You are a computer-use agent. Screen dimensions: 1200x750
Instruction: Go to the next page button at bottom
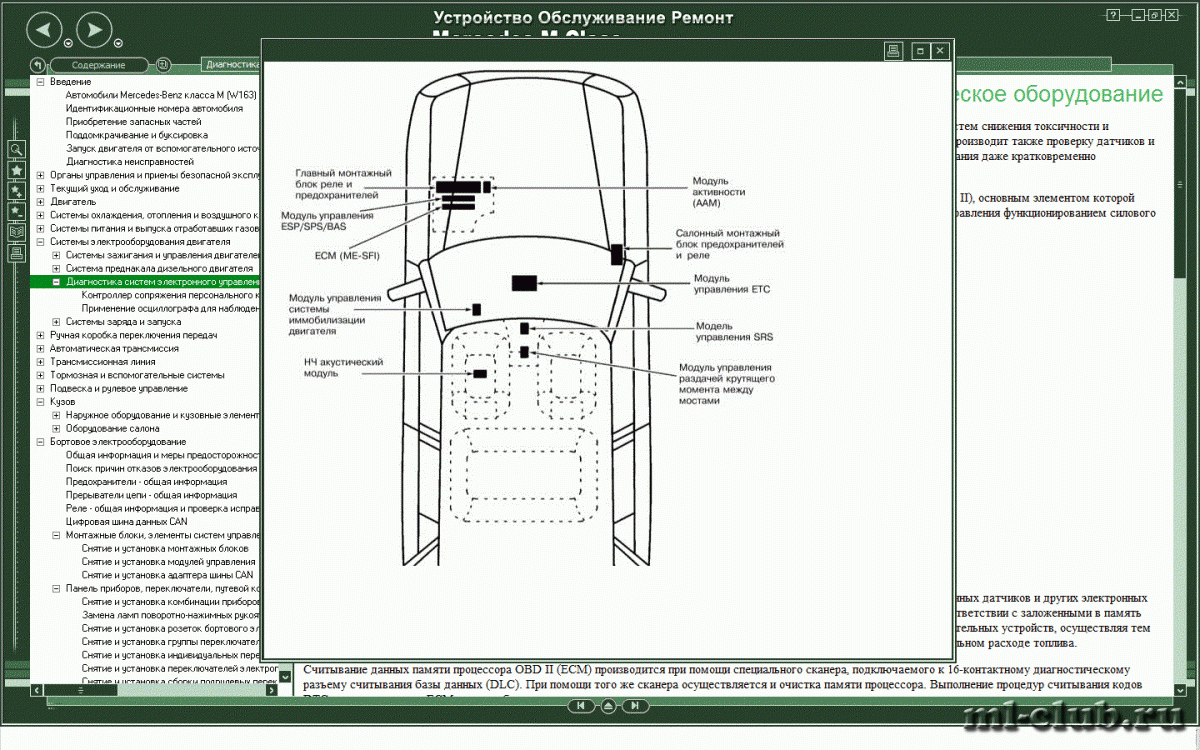(635, 706)
